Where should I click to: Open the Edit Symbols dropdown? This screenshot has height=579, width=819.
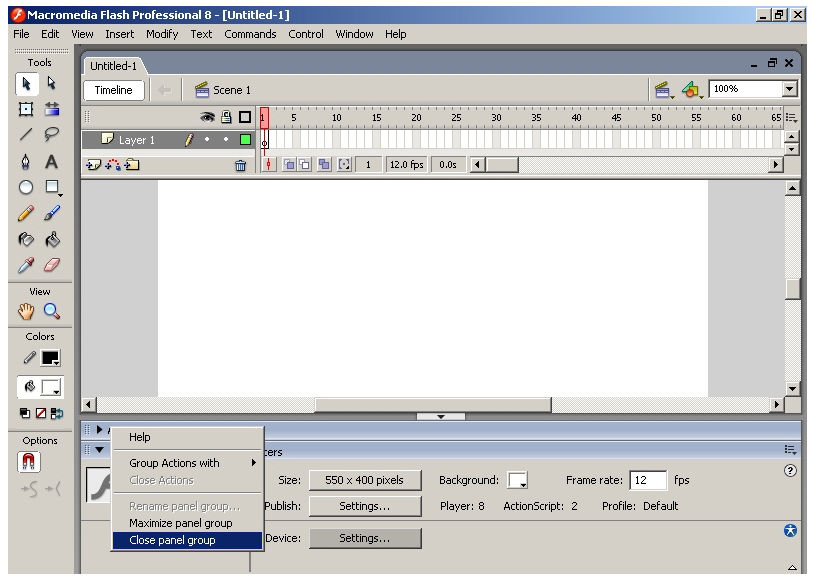(692, 90)
